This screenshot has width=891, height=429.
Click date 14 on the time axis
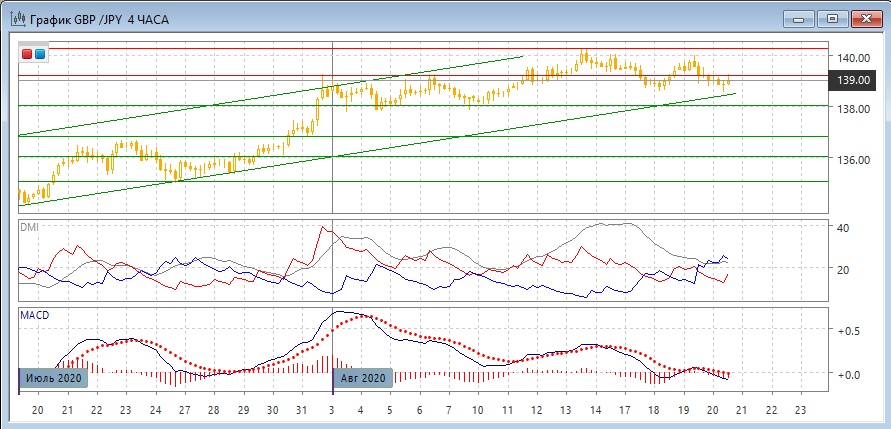point(594,411)
